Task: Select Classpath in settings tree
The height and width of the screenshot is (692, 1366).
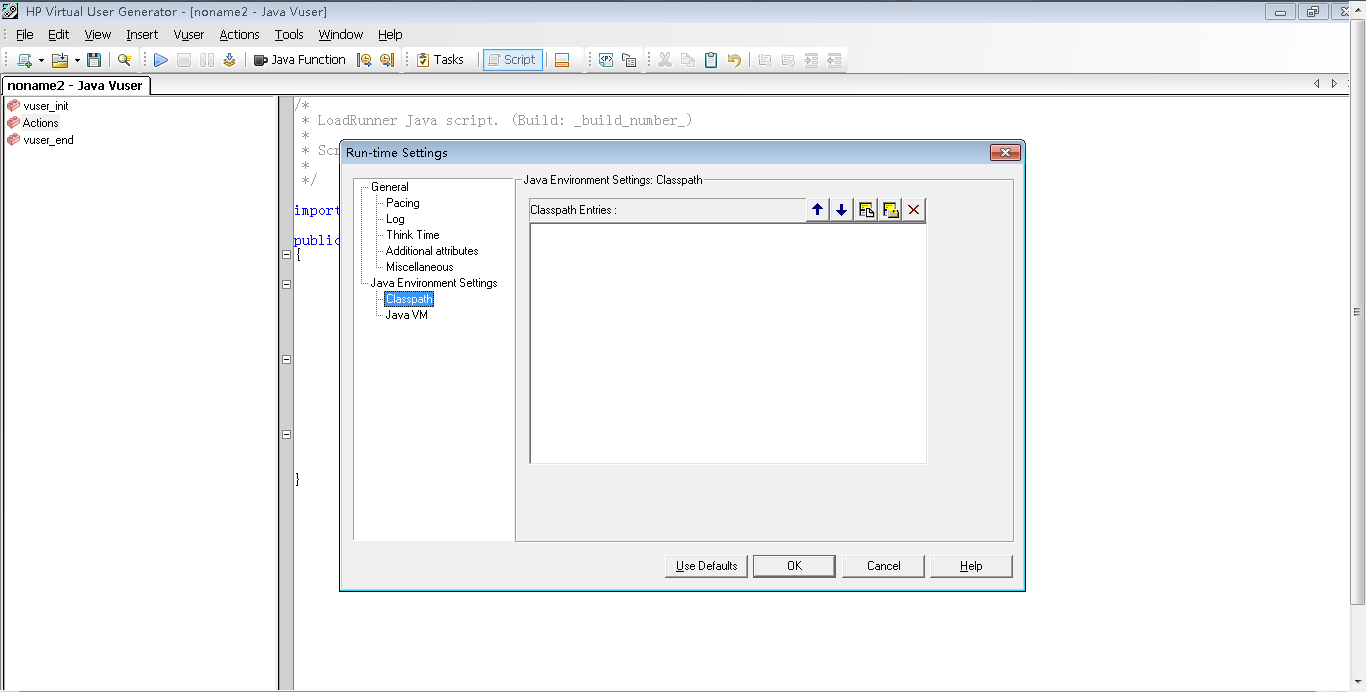Action: [409, 299]
